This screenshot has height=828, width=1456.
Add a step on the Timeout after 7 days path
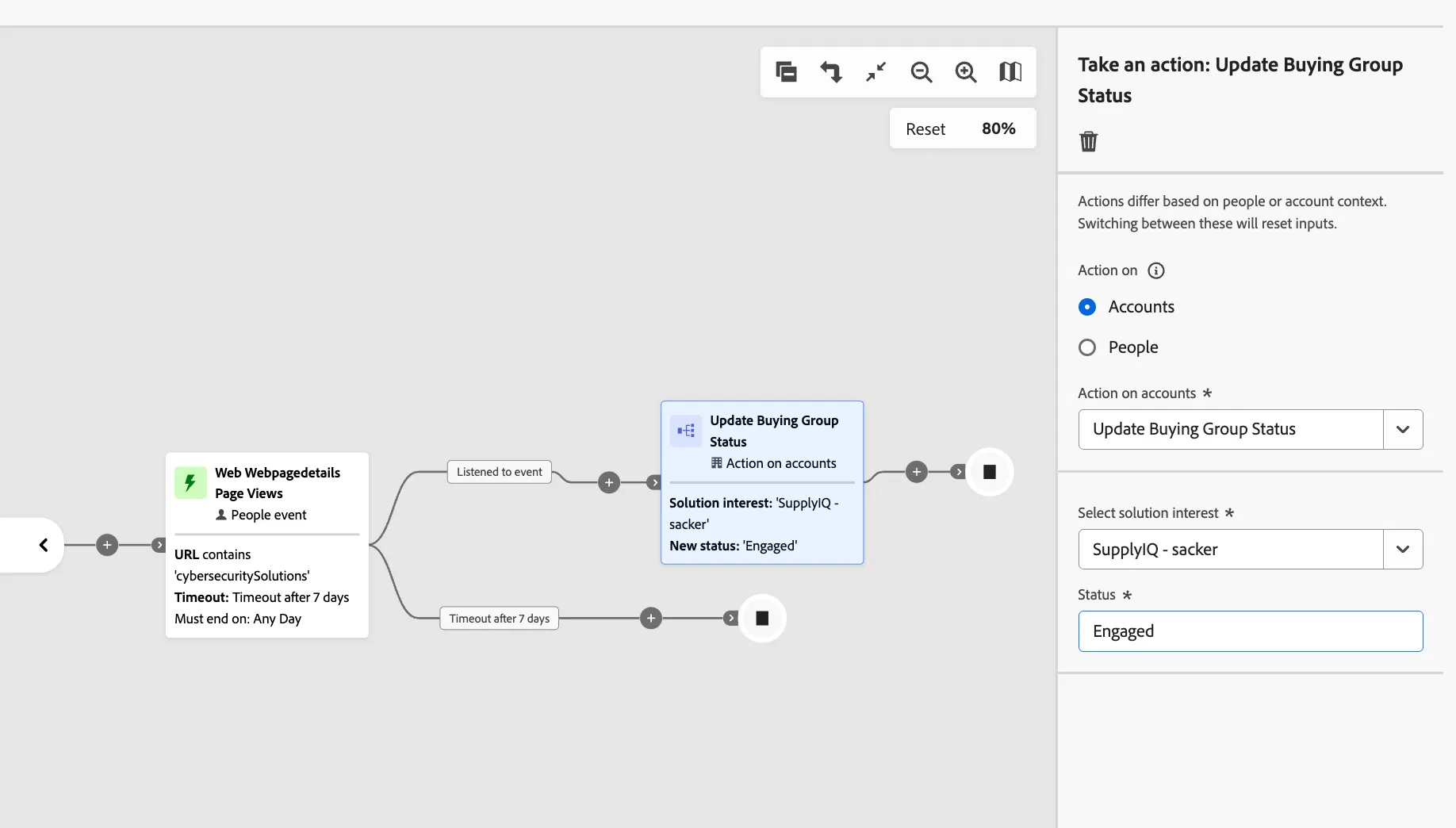(651, 618)
